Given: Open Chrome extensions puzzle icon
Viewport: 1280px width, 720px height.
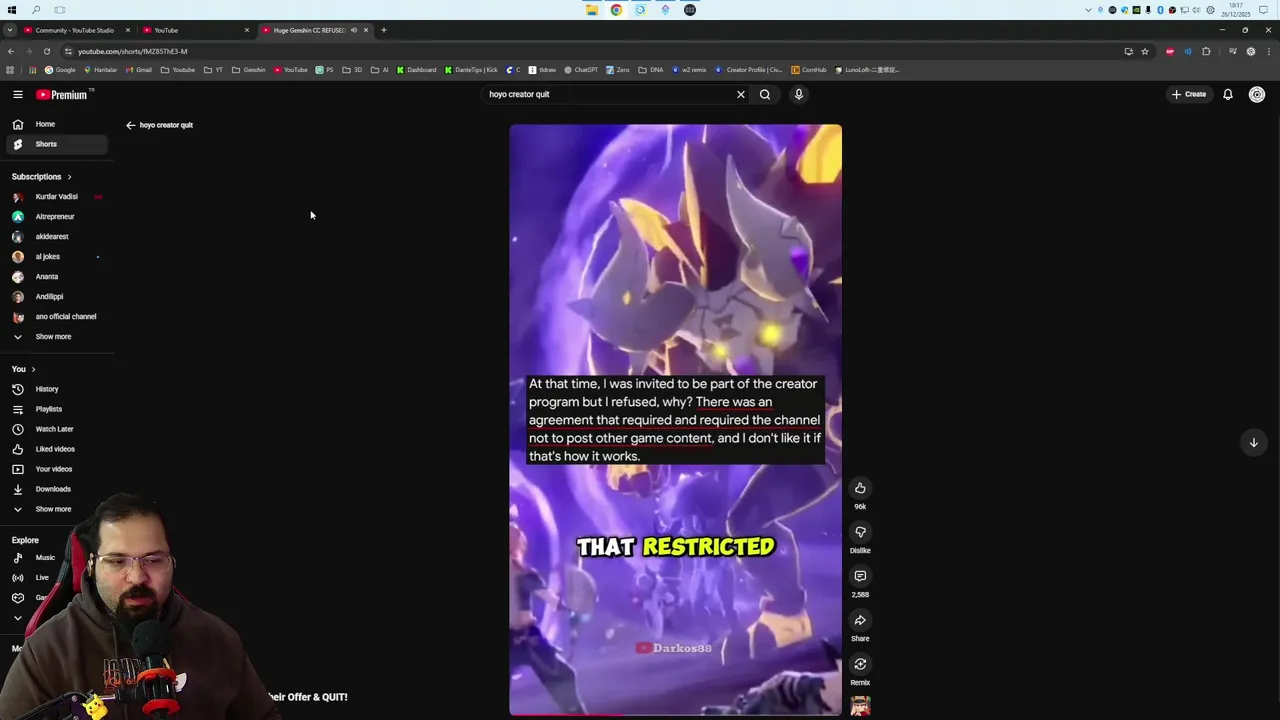Looking at the screenshot, I should pyautogui.click(x=1206, y=51).
